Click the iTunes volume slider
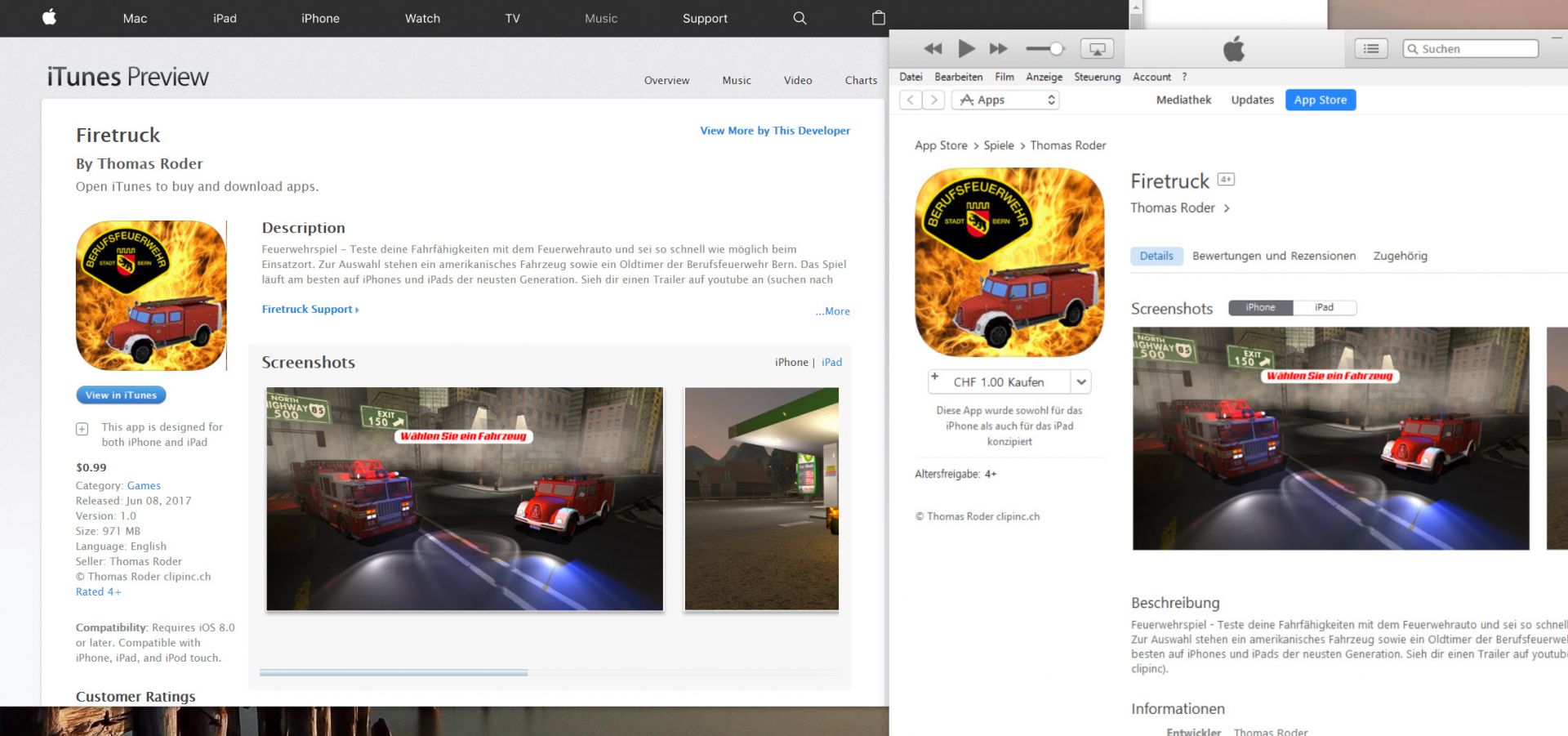This screenshot has width=1568, height=736. pos(1045,49)
